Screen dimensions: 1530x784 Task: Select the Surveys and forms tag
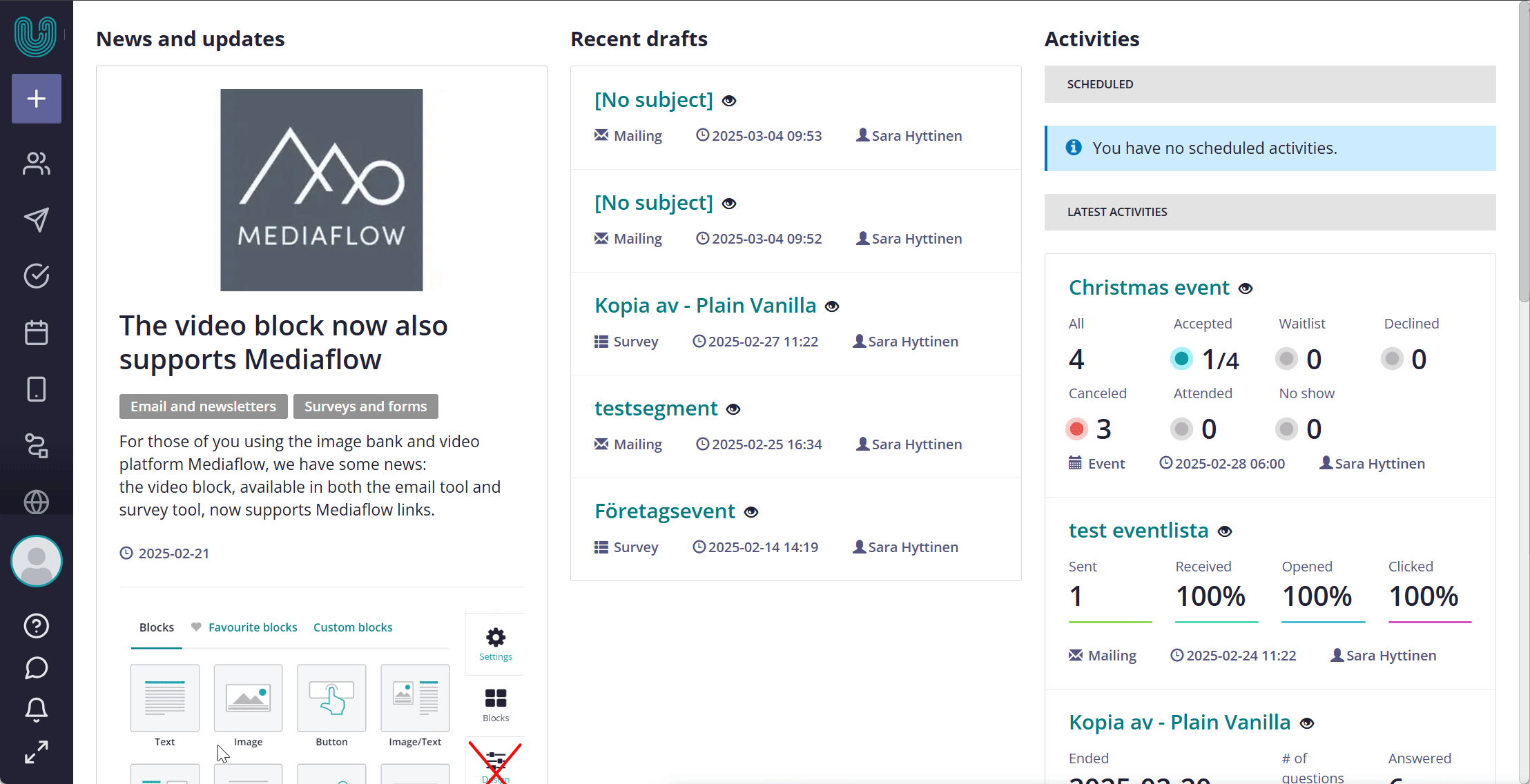tap(366, 406)
